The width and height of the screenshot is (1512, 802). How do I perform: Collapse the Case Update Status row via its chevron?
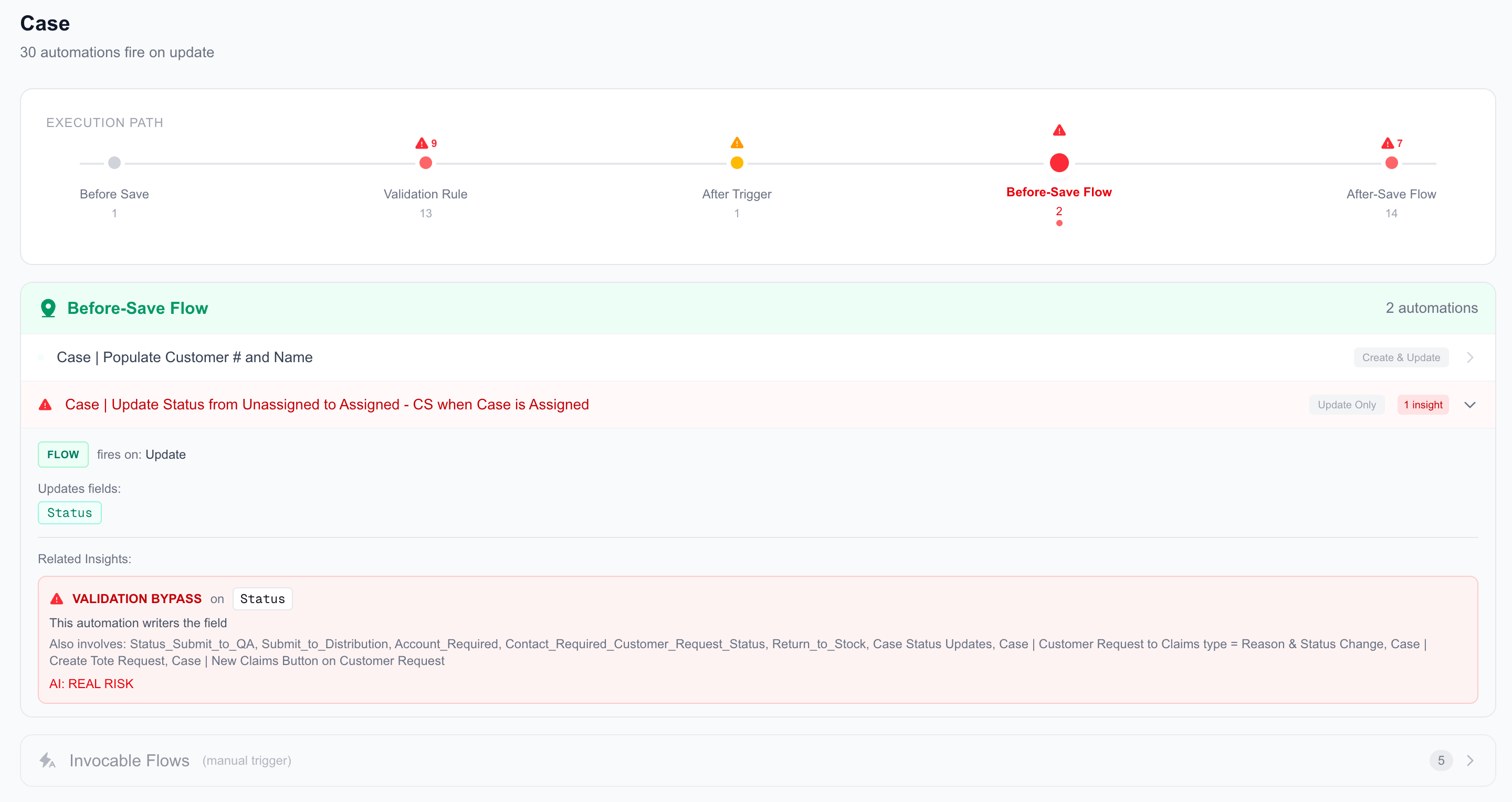1471,405
